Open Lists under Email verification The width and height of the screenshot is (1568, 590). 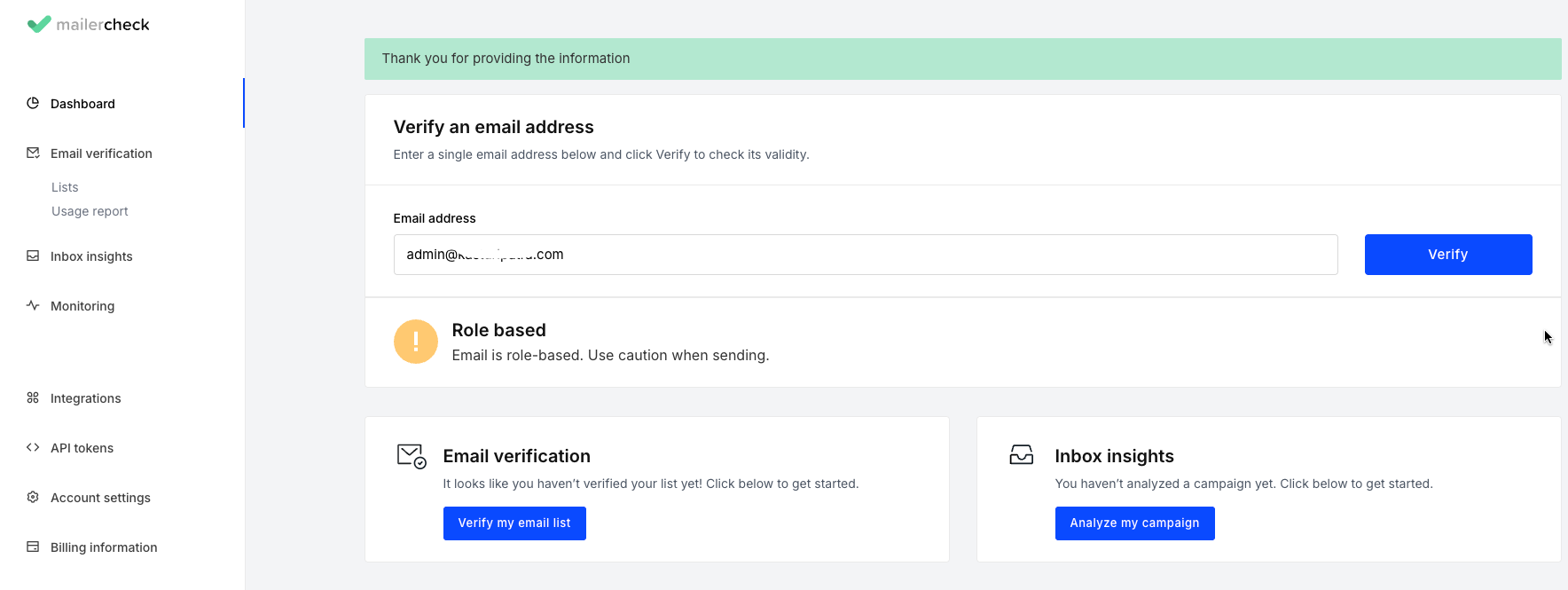click(x=65, y=187)
